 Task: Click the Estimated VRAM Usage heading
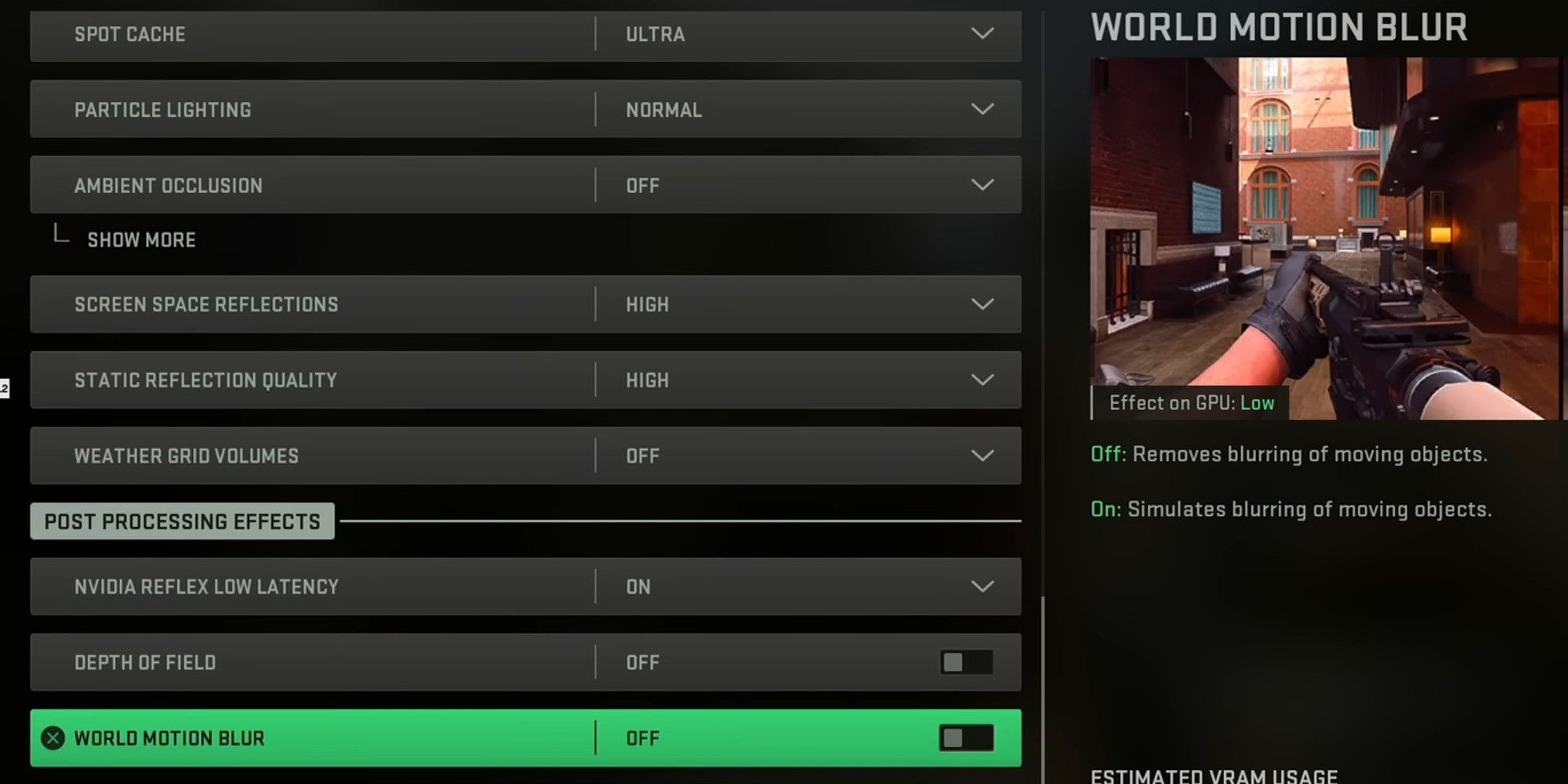tap(1214, 776)
